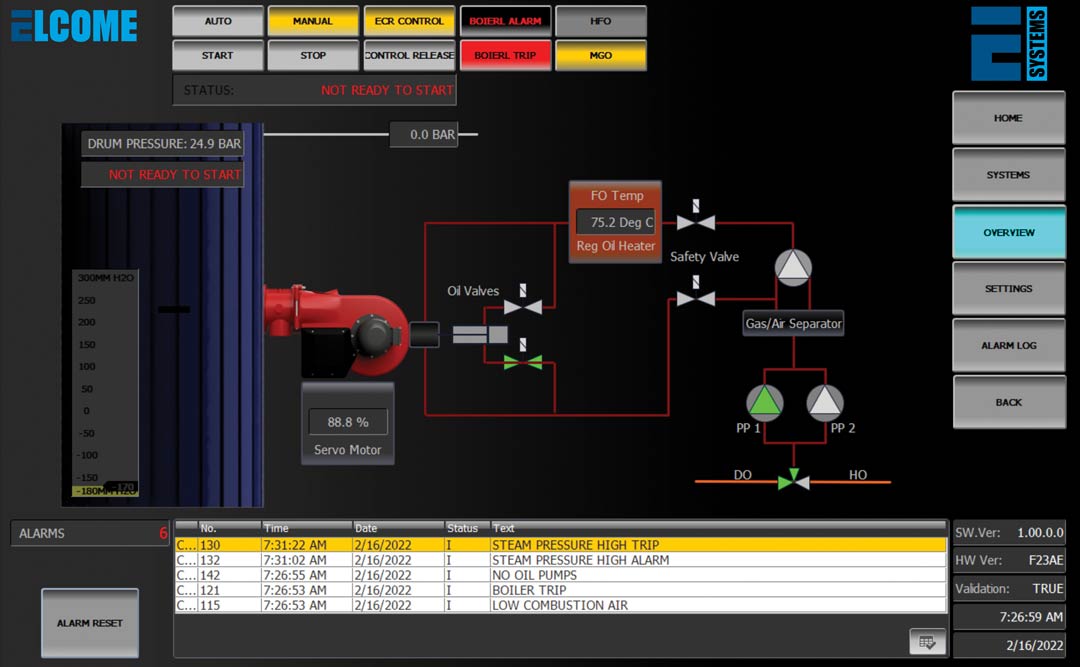Click the alarm table Text column header
This screenshot has width=1080, height=667.
tap(718, 529)
